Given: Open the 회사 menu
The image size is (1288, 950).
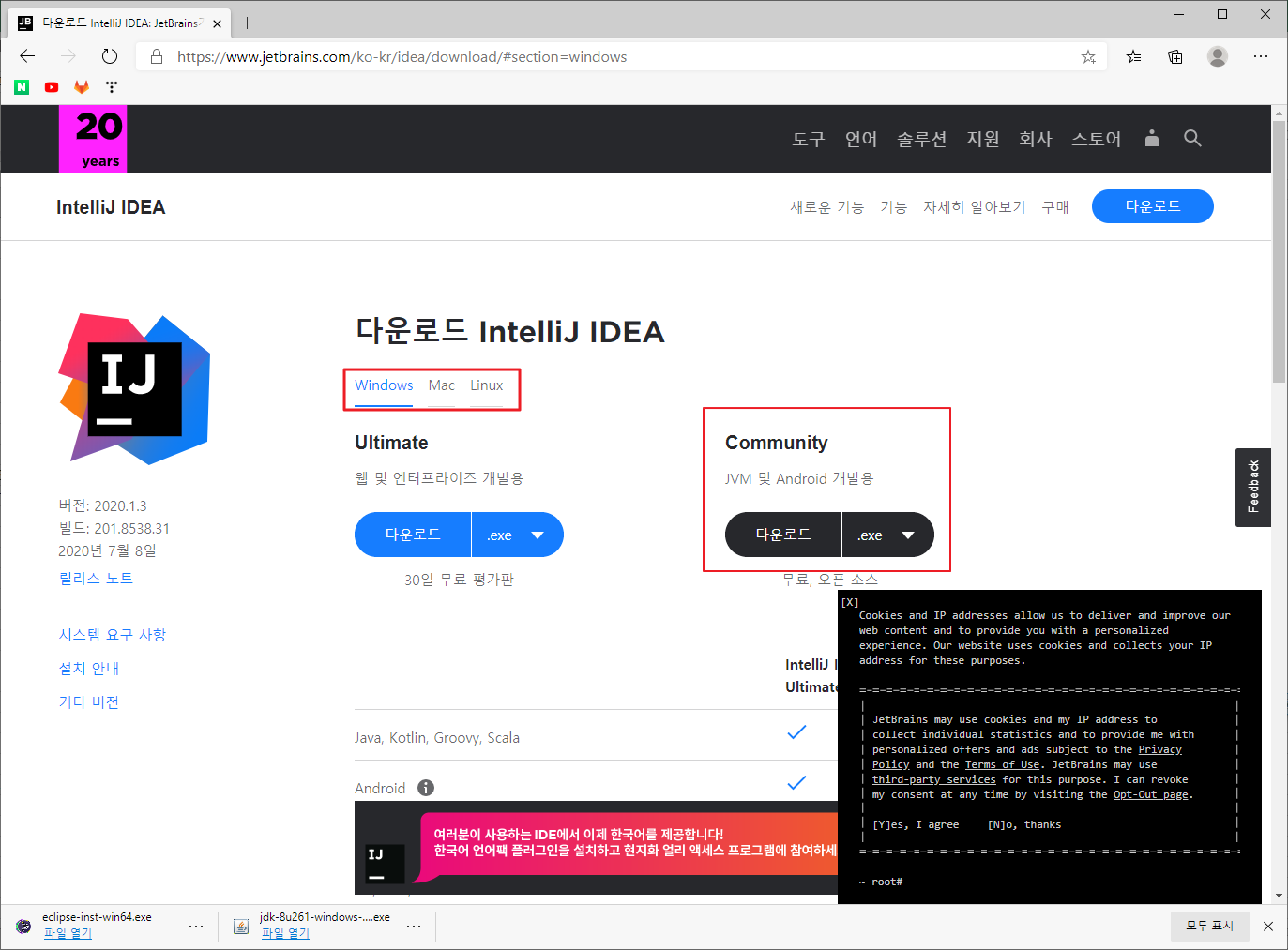Looking at the screenshot, I should (x=1036, y=139).
